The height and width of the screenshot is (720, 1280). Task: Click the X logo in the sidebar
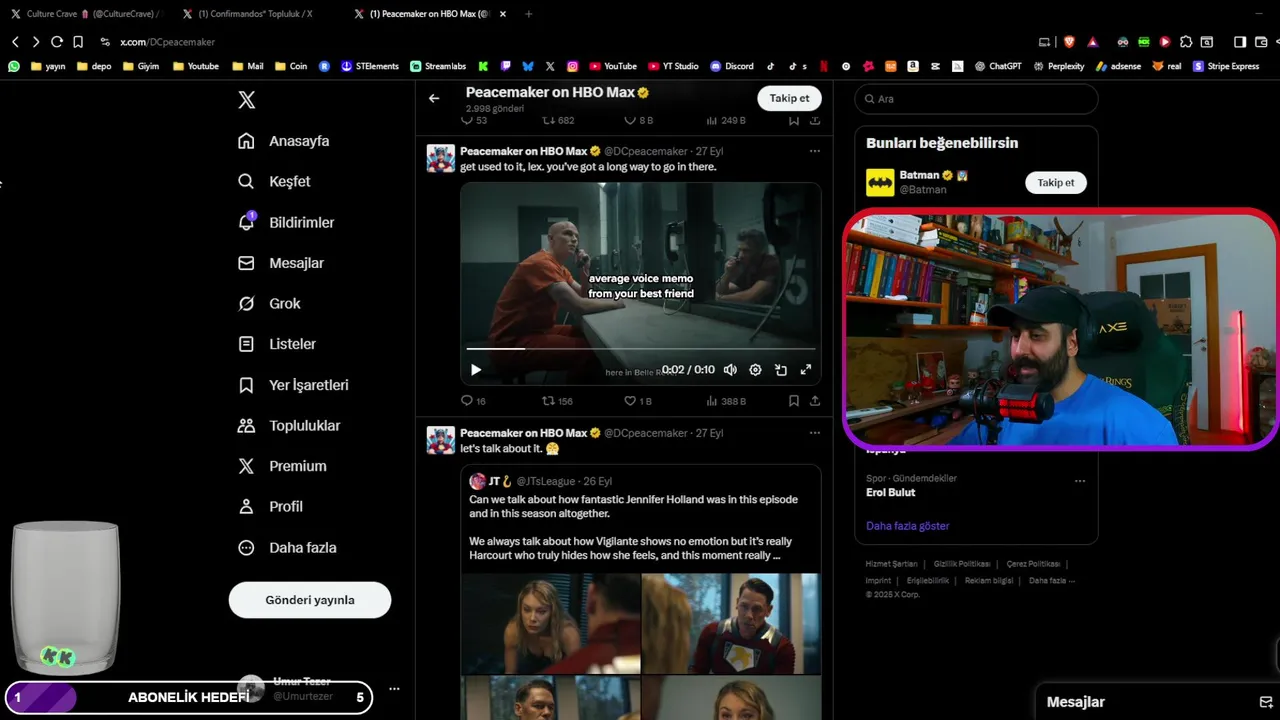[246, 100]
